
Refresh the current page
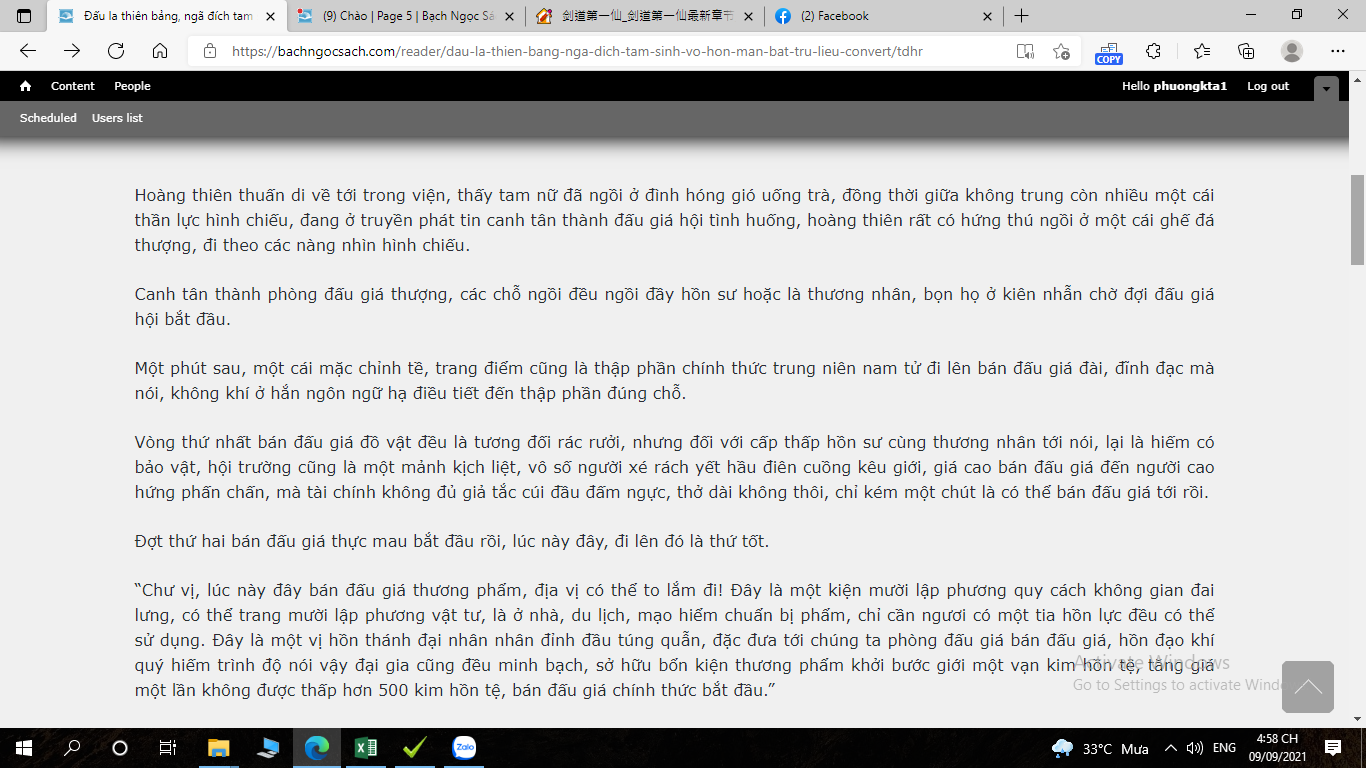click(x=116, y=51)
